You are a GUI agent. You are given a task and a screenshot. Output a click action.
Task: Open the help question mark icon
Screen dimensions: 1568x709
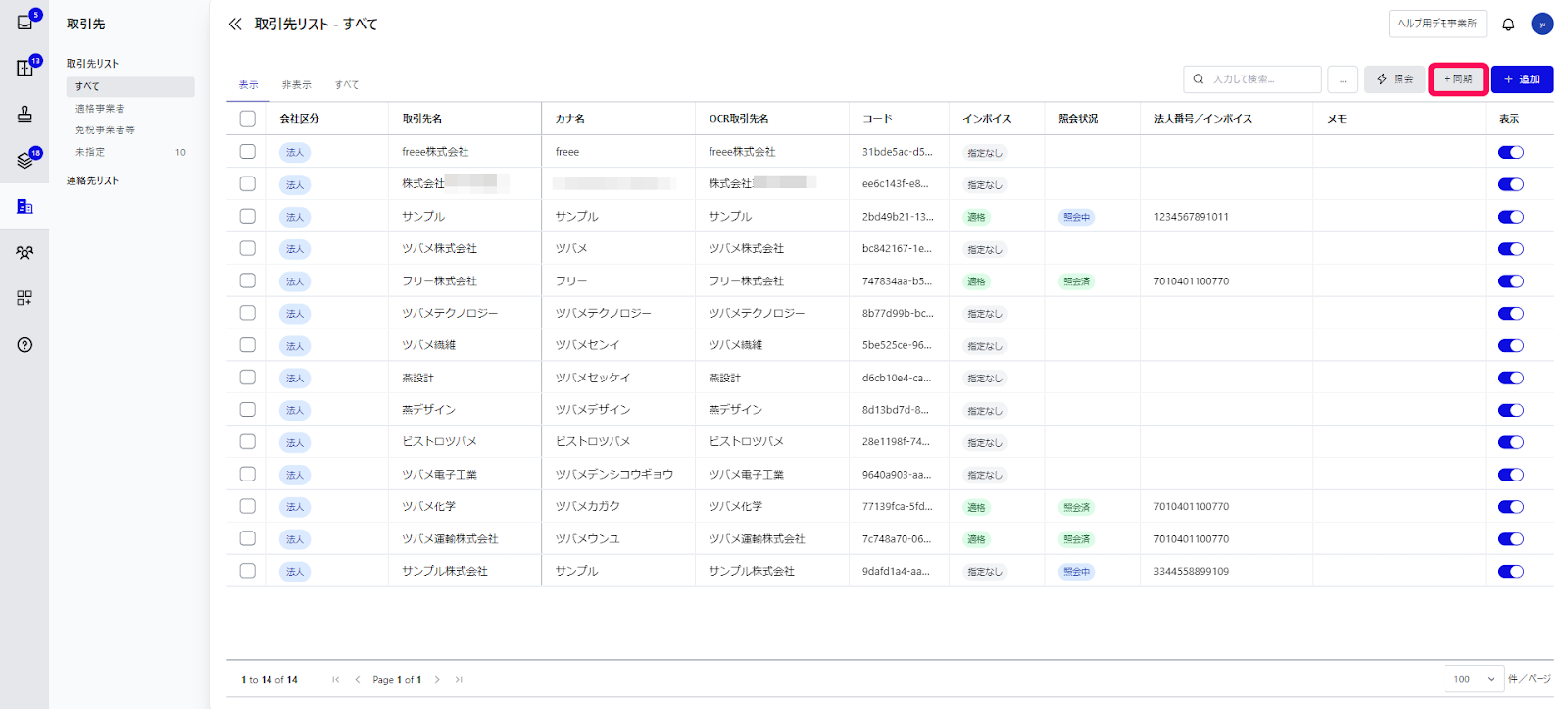point(24,344)
